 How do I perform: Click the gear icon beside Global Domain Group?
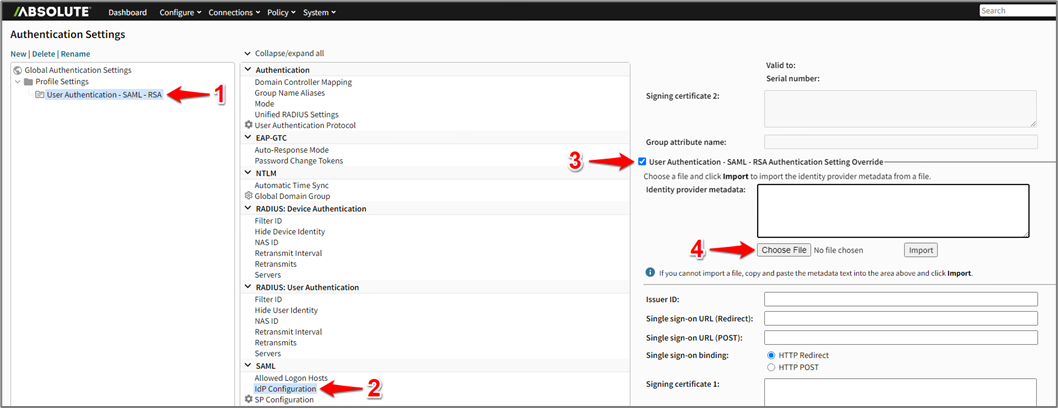(249, 196)
